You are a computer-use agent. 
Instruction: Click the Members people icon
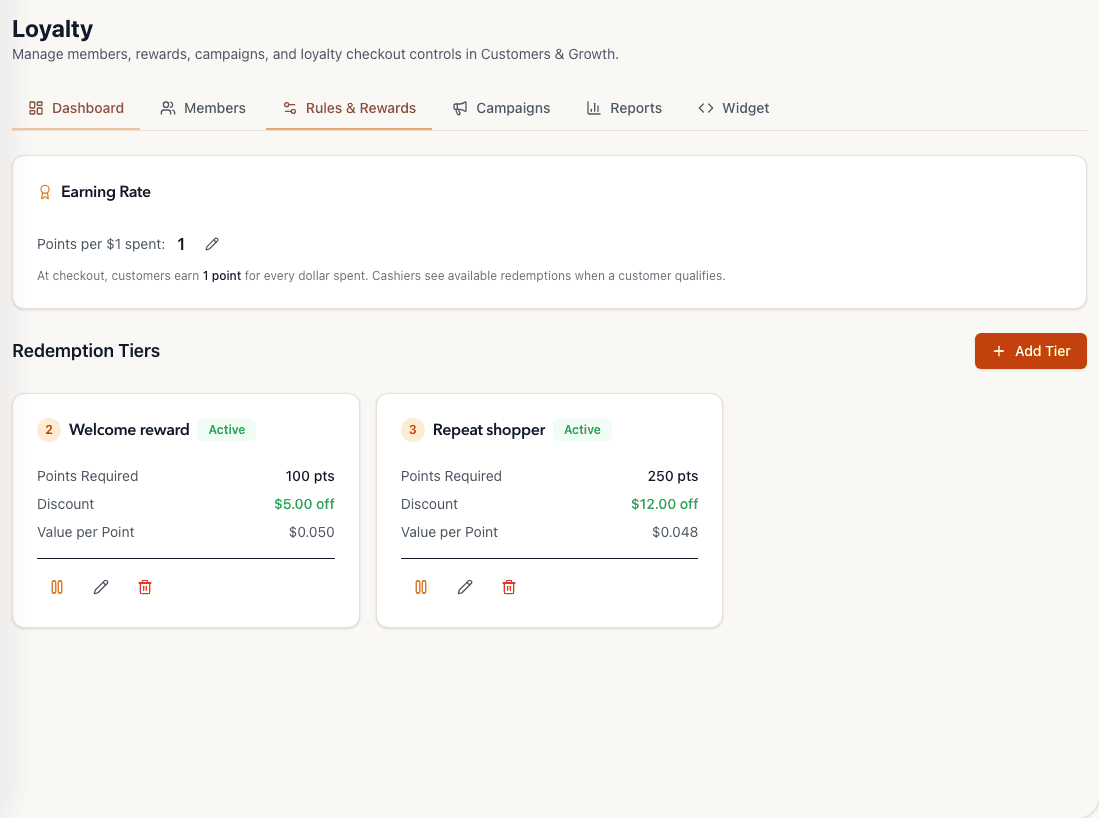pos(168,108)
